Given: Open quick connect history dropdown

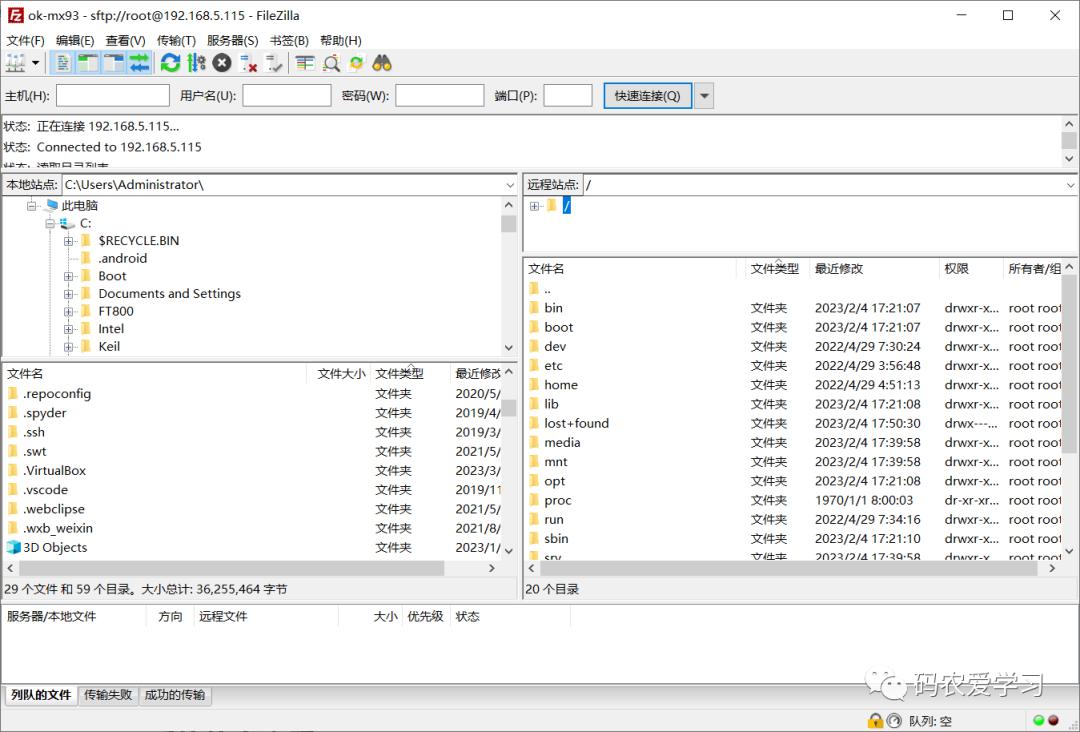Looking at the screenshot, I should tap(704, 96).
